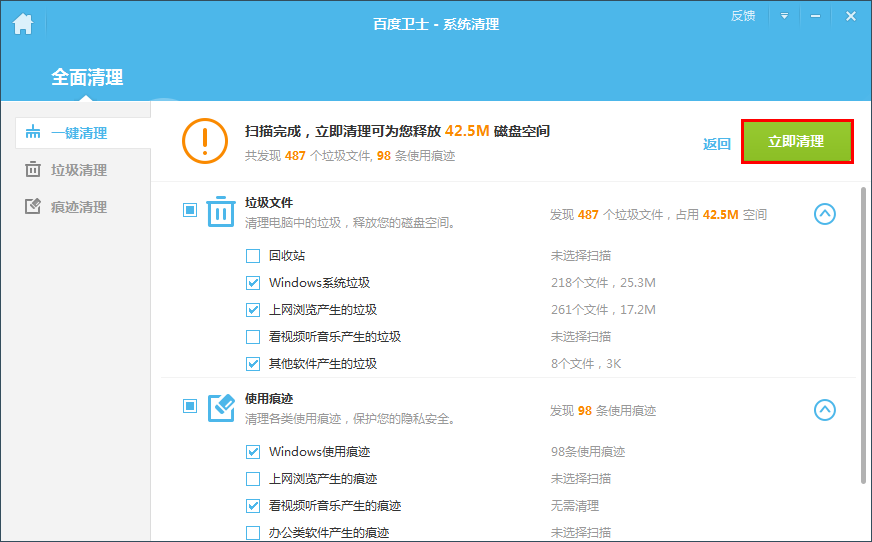
Task: Click the 8个文件，3K result text
Action: click(x=586, y=364)
